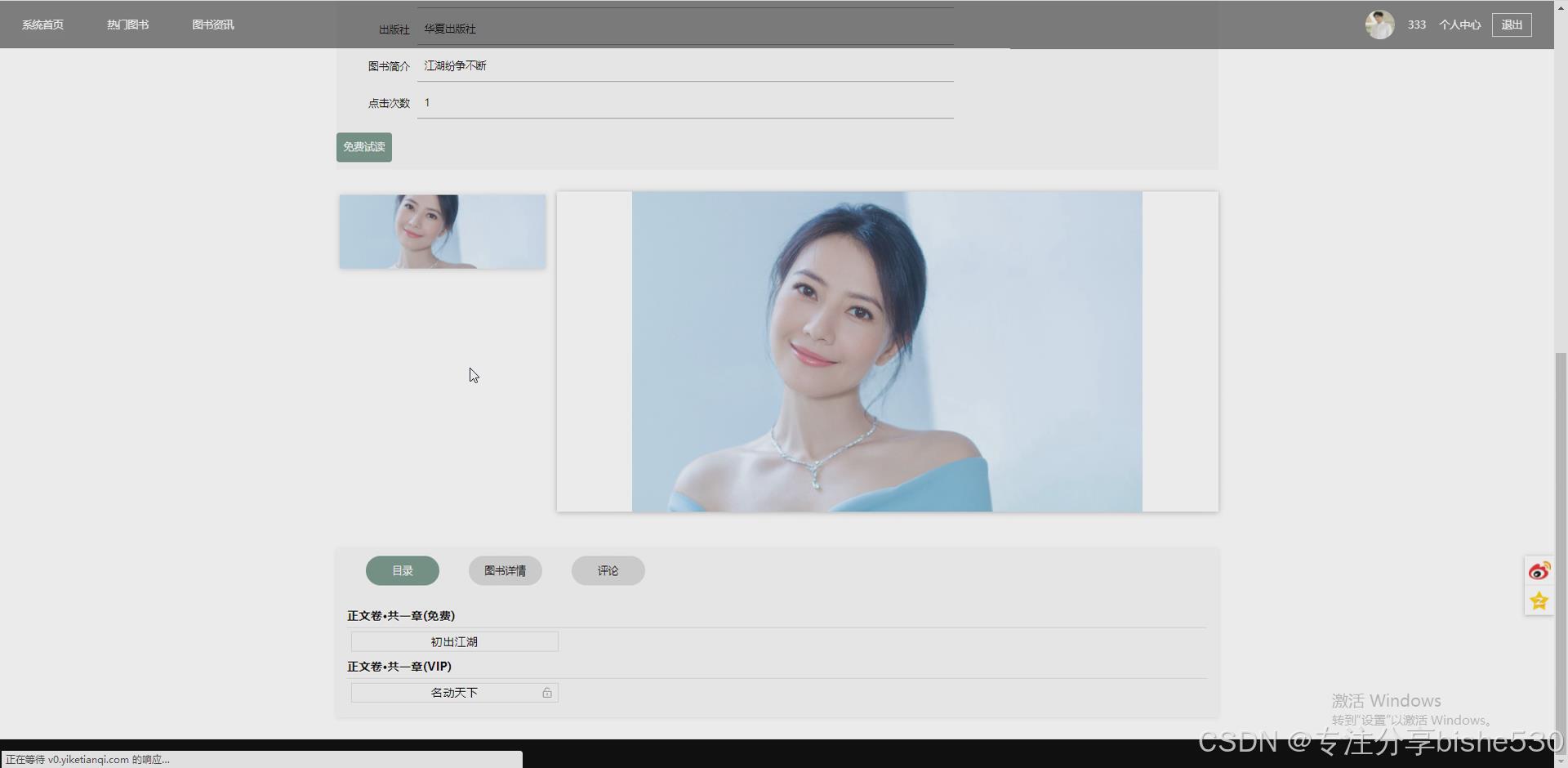The width and height of the screenshot is (1568, 768).
Task: Open the free chapter 初出江湖
Action: (455, 641)
